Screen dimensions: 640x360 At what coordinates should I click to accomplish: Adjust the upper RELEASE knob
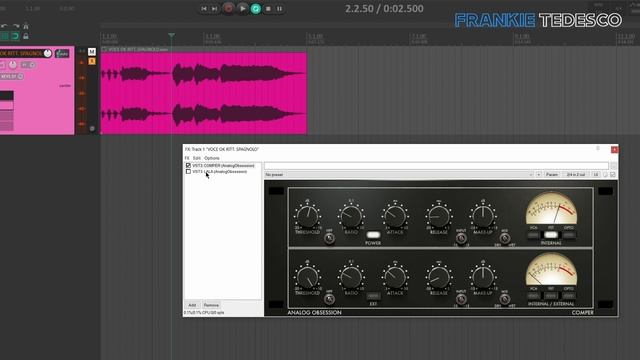pos(439,216)
